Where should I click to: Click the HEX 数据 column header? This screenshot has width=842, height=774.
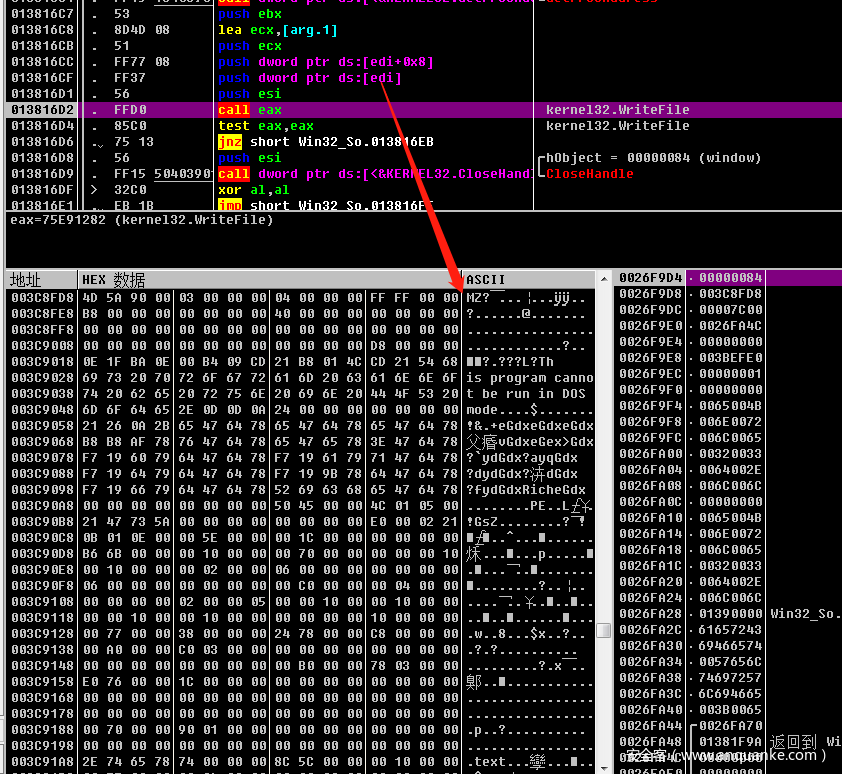113,280
